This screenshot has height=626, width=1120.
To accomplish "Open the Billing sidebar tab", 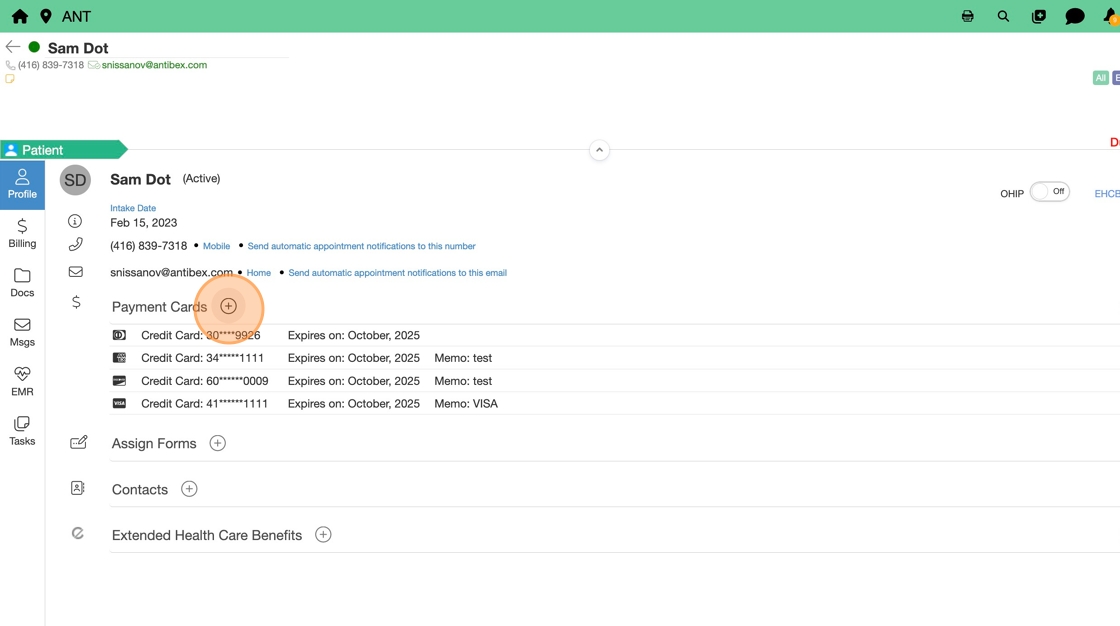I will (22, 233).
